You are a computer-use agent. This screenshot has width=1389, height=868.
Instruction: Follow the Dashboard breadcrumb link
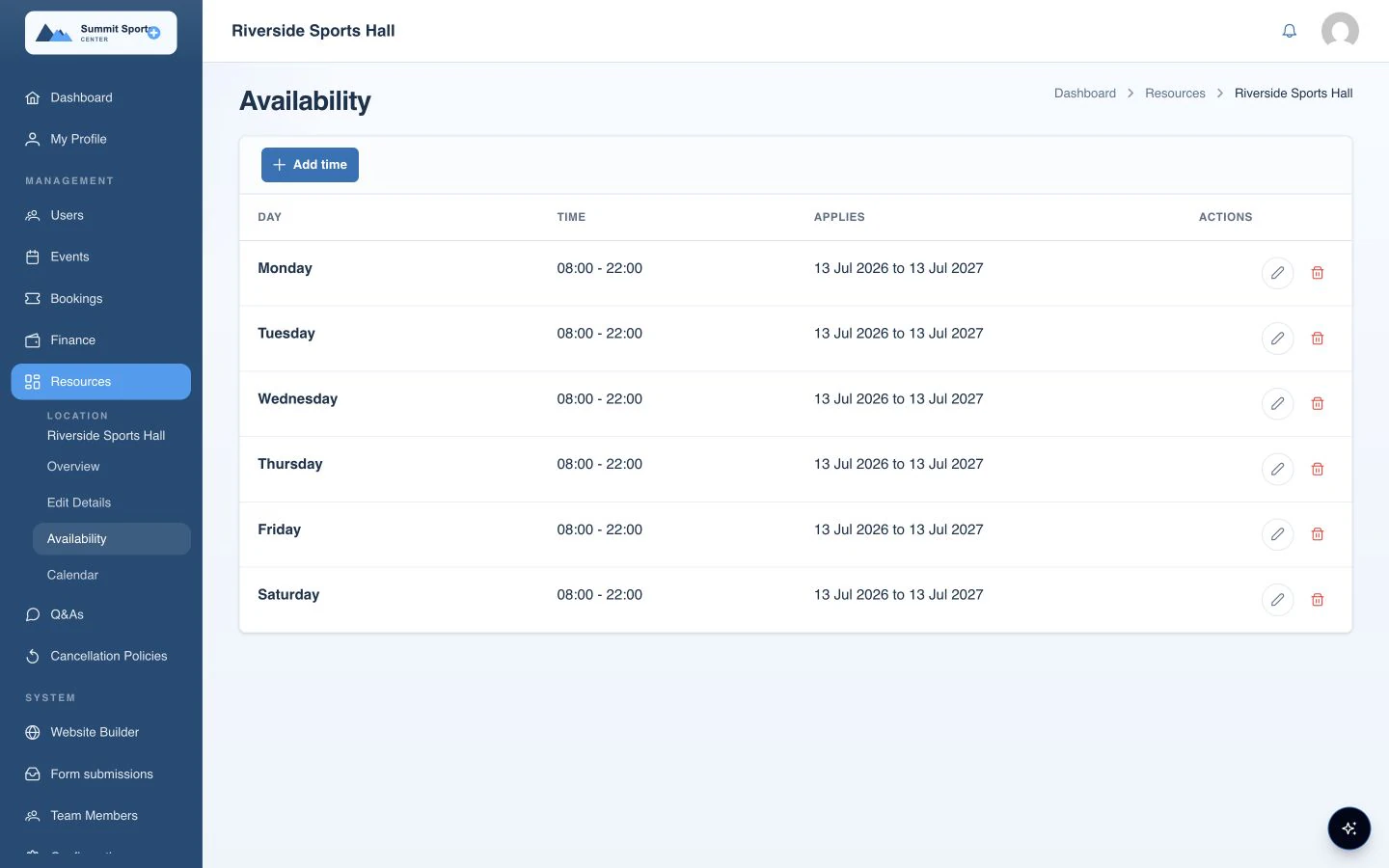[1084, 94]
